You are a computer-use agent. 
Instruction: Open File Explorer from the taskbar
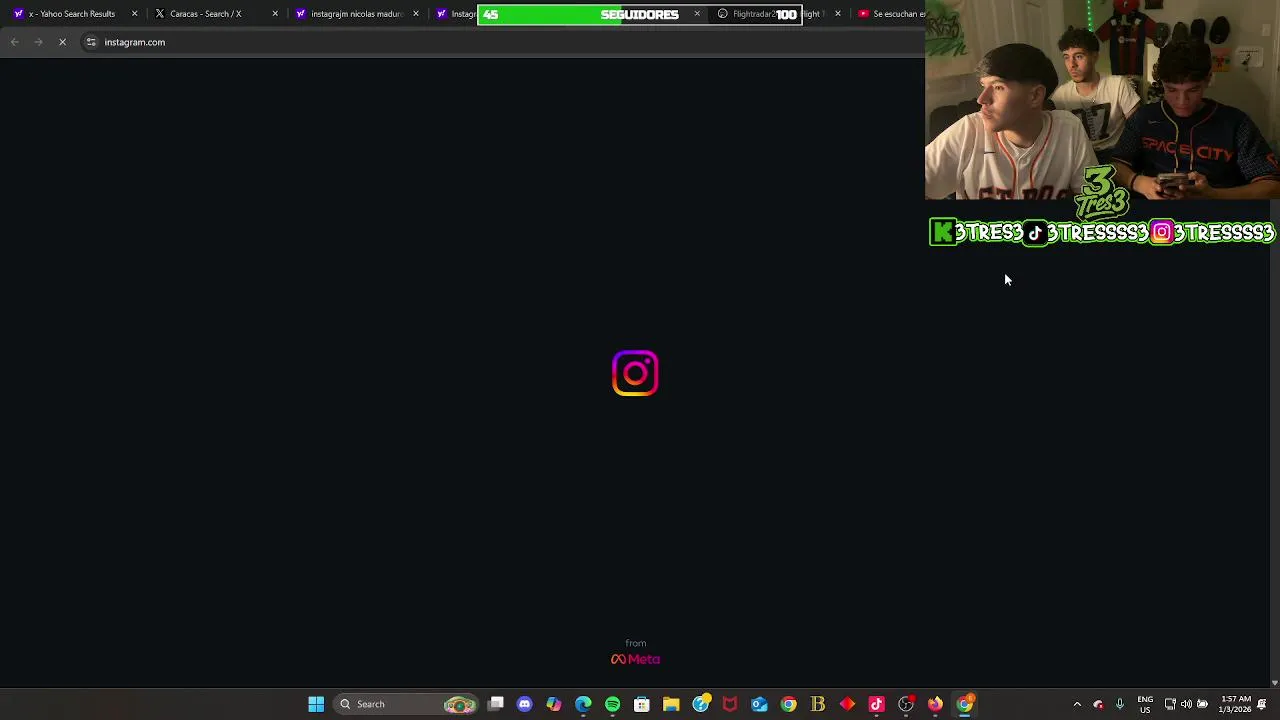671,704
